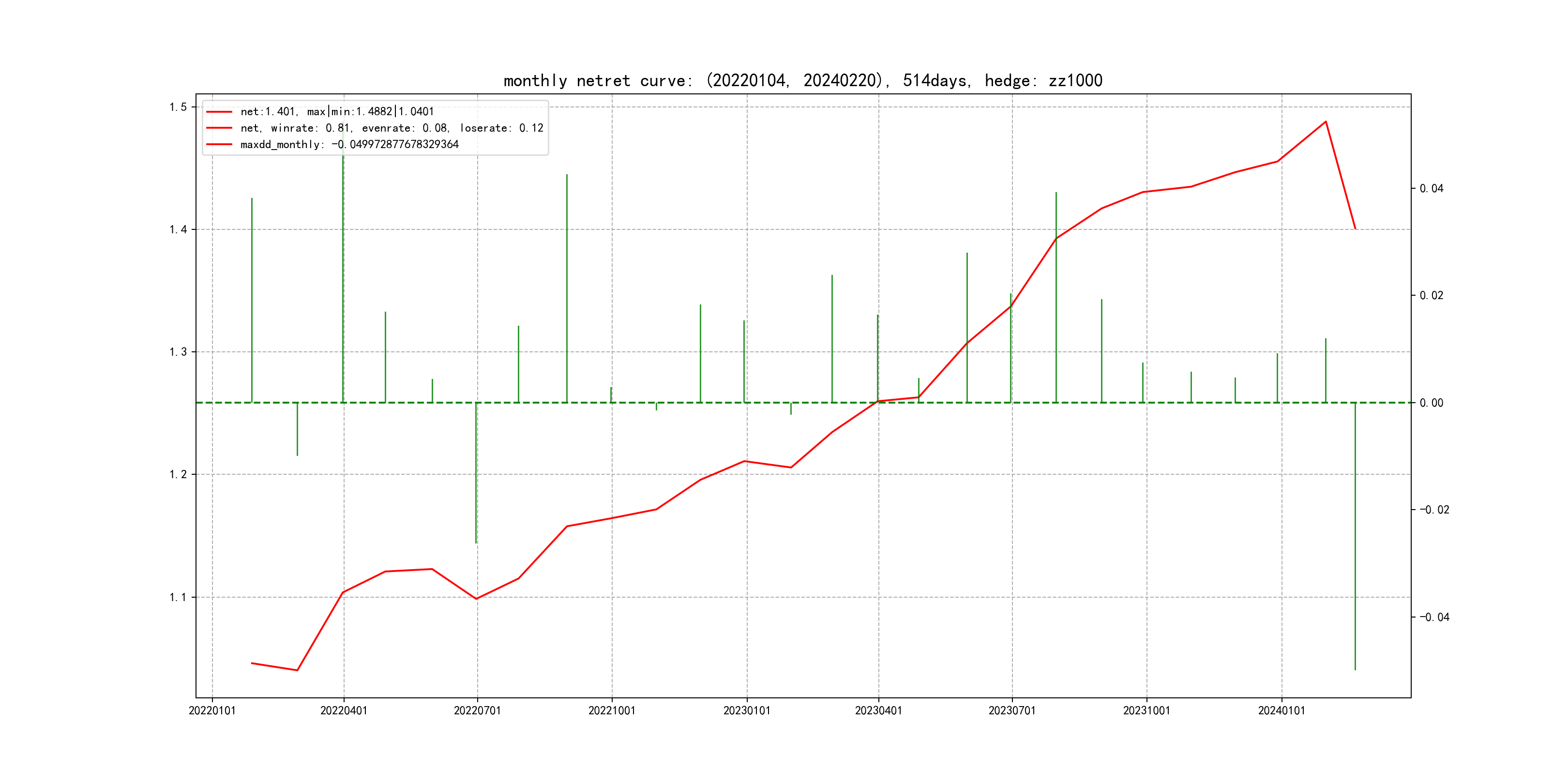This screenshot has width=1568, height=784.
Task: Click x-axis date label 20220701
Action: [x=477, y=710]
